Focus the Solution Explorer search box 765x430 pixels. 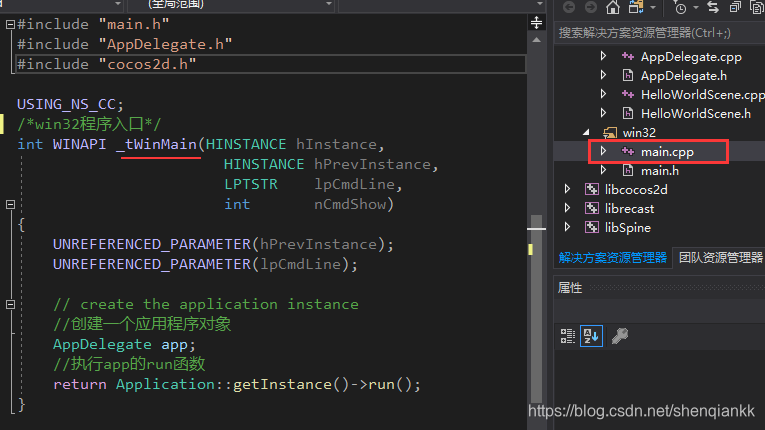tap(660, 33)
